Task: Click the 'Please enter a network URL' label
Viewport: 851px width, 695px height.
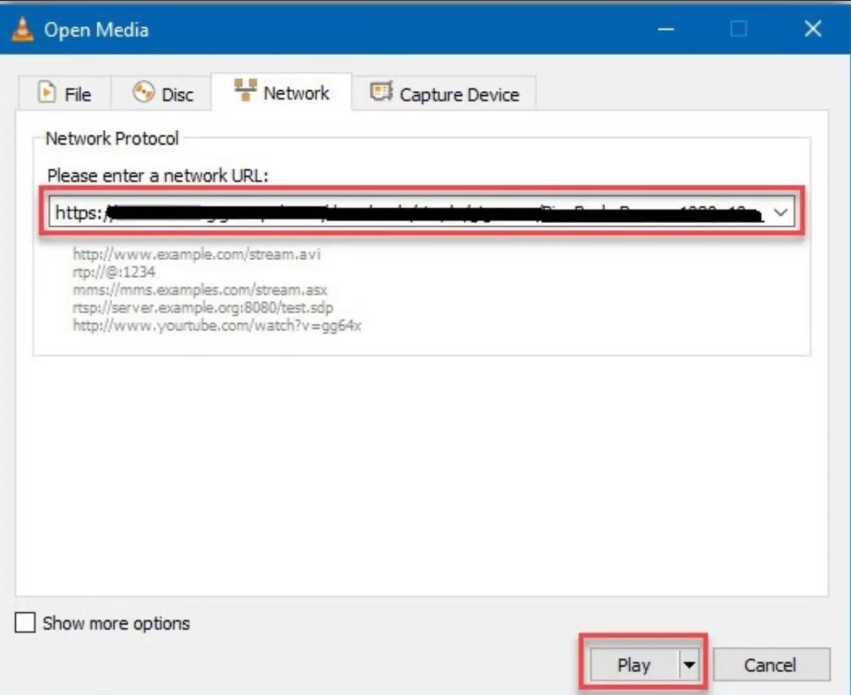Action: point(158,175)
